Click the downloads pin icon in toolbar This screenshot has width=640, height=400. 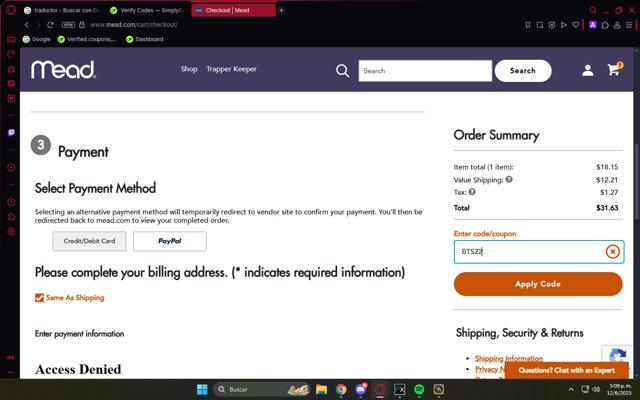pyautogui.click(x=528, y=25)
